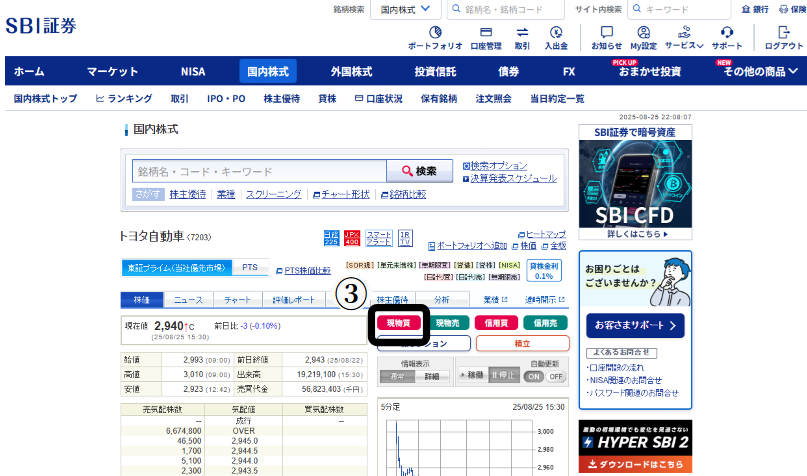Open お知らせ notifications icon

click(606, 38)
